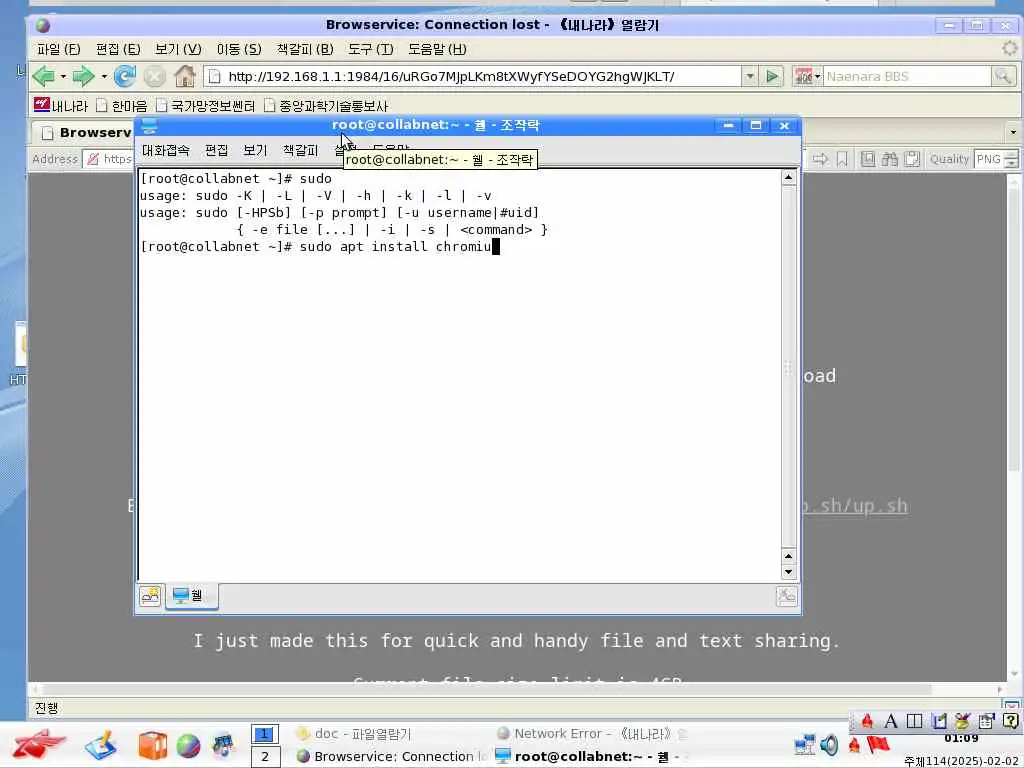The image size is (1024, 768).
Task: Focus the browser URL address field
Action: point(472,76)
